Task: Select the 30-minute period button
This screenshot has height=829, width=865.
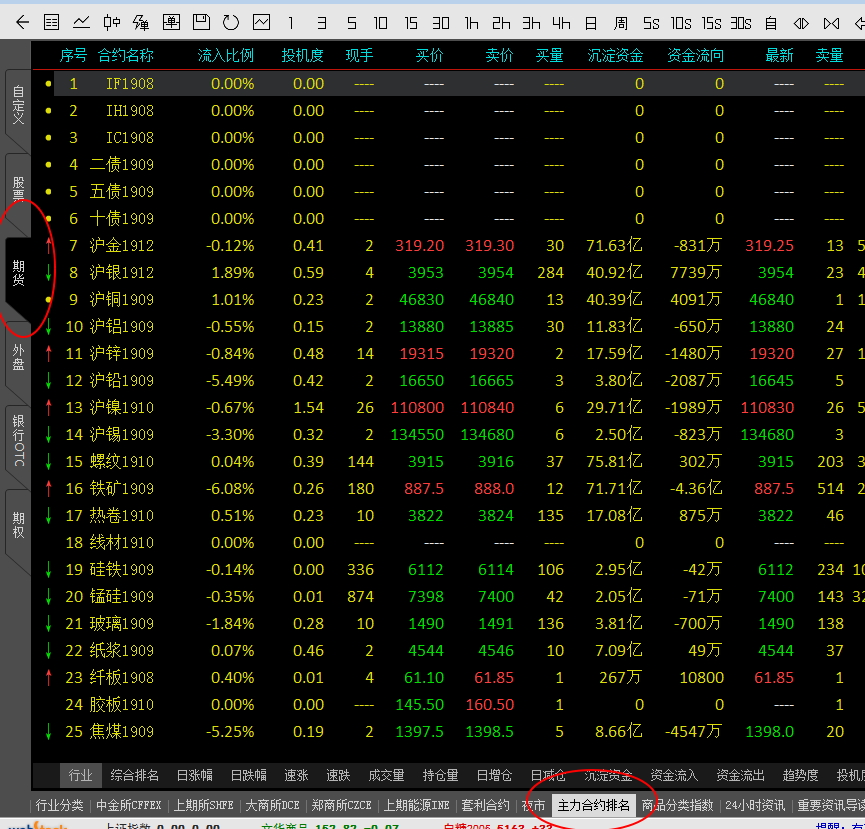Action: 441,22
